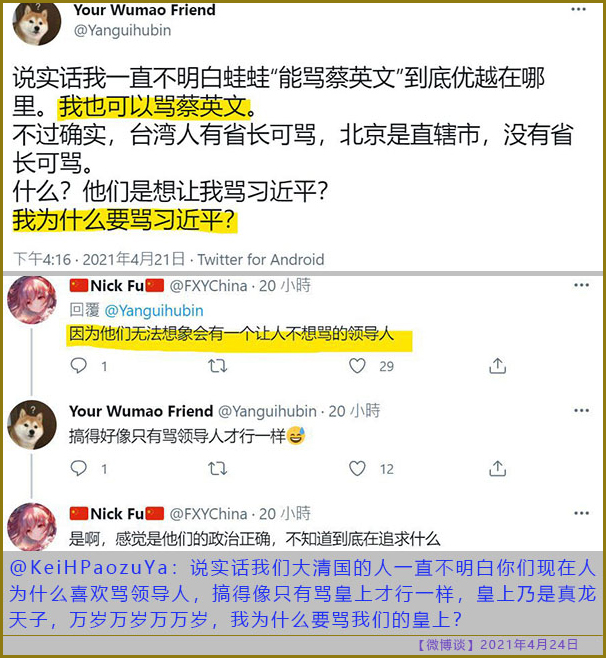Retweet Nick Fu's first reply
The height and width of the screenshot is (658, 606).
(218, 366)
